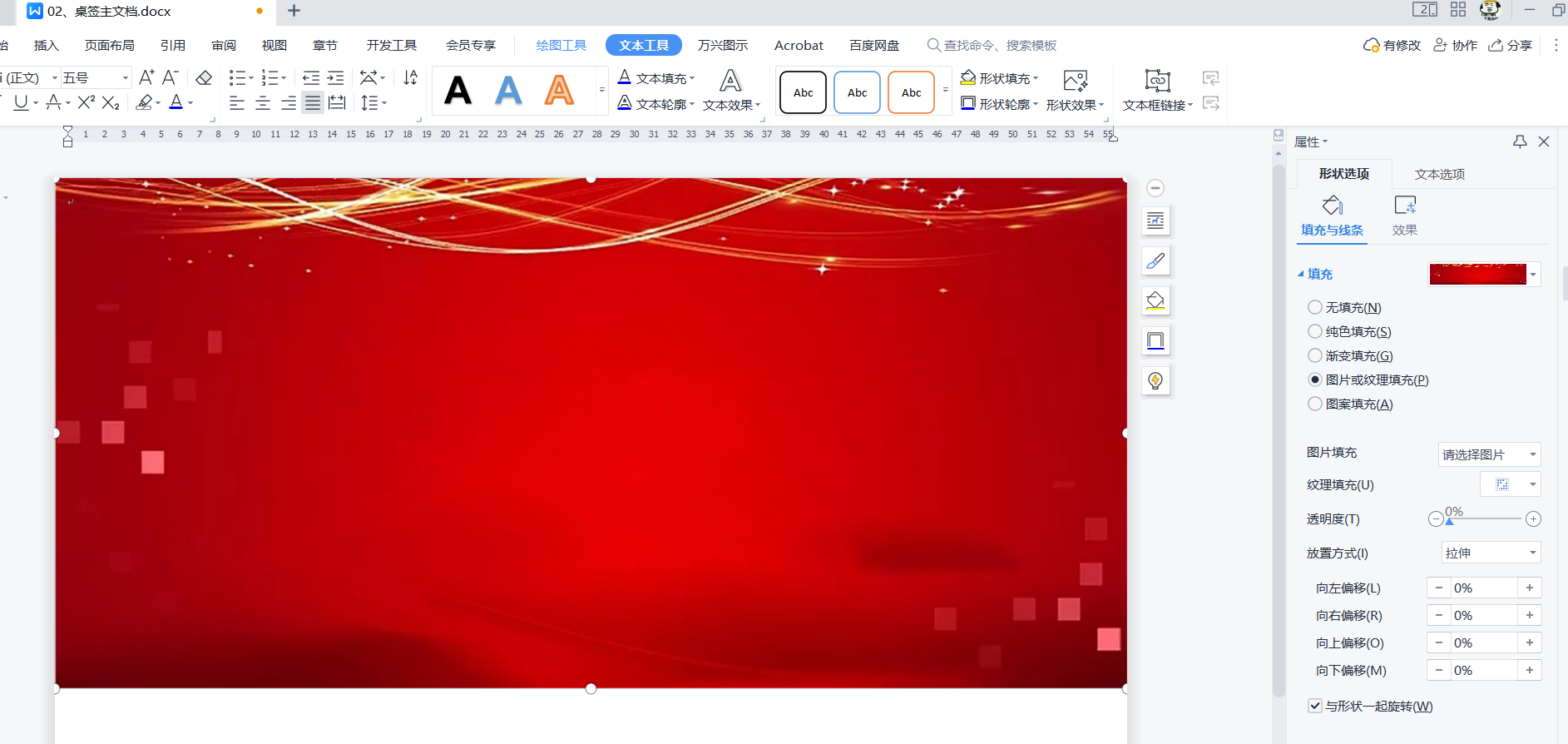The width and height of the screenshot is (1568, 744).
Task: Click the layout options floating icon
Action: tap(1155, 221)
